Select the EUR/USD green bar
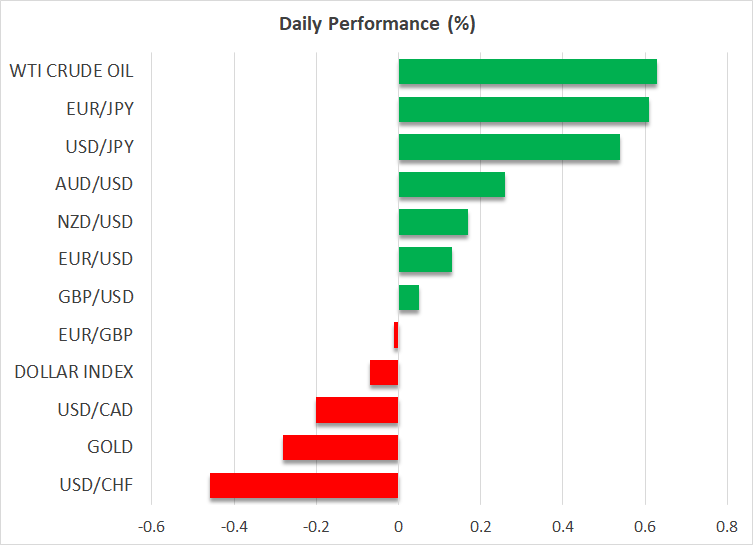 tap(425, 259)
